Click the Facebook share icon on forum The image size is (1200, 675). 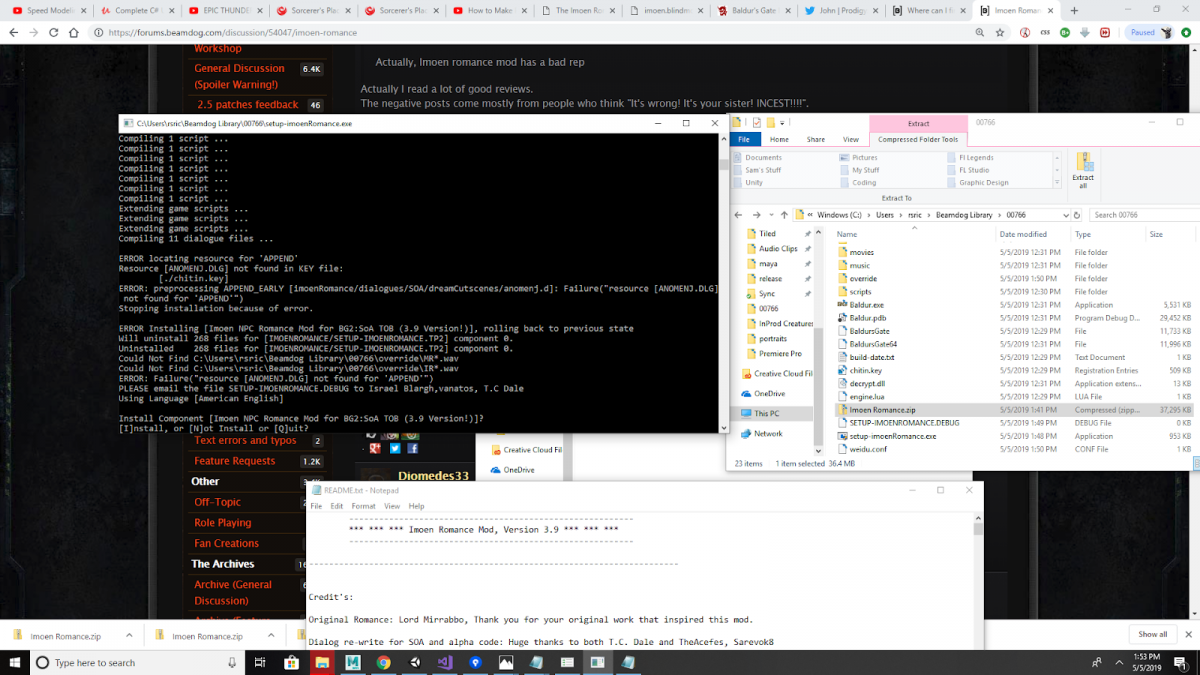click(x=412, y=449)
